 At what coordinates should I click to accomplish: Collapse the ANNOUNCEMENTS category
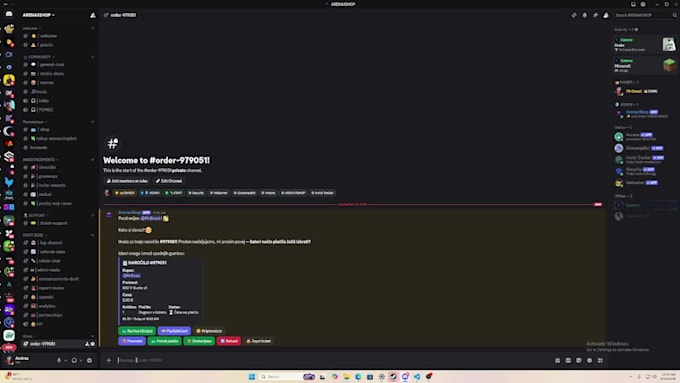pos(40,160)
